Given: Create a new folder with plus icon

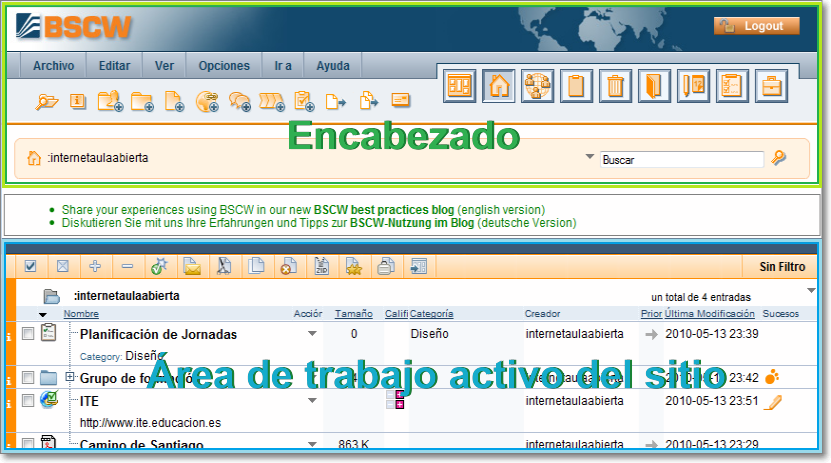Looking at the screenshot, I should click(142, 101).
